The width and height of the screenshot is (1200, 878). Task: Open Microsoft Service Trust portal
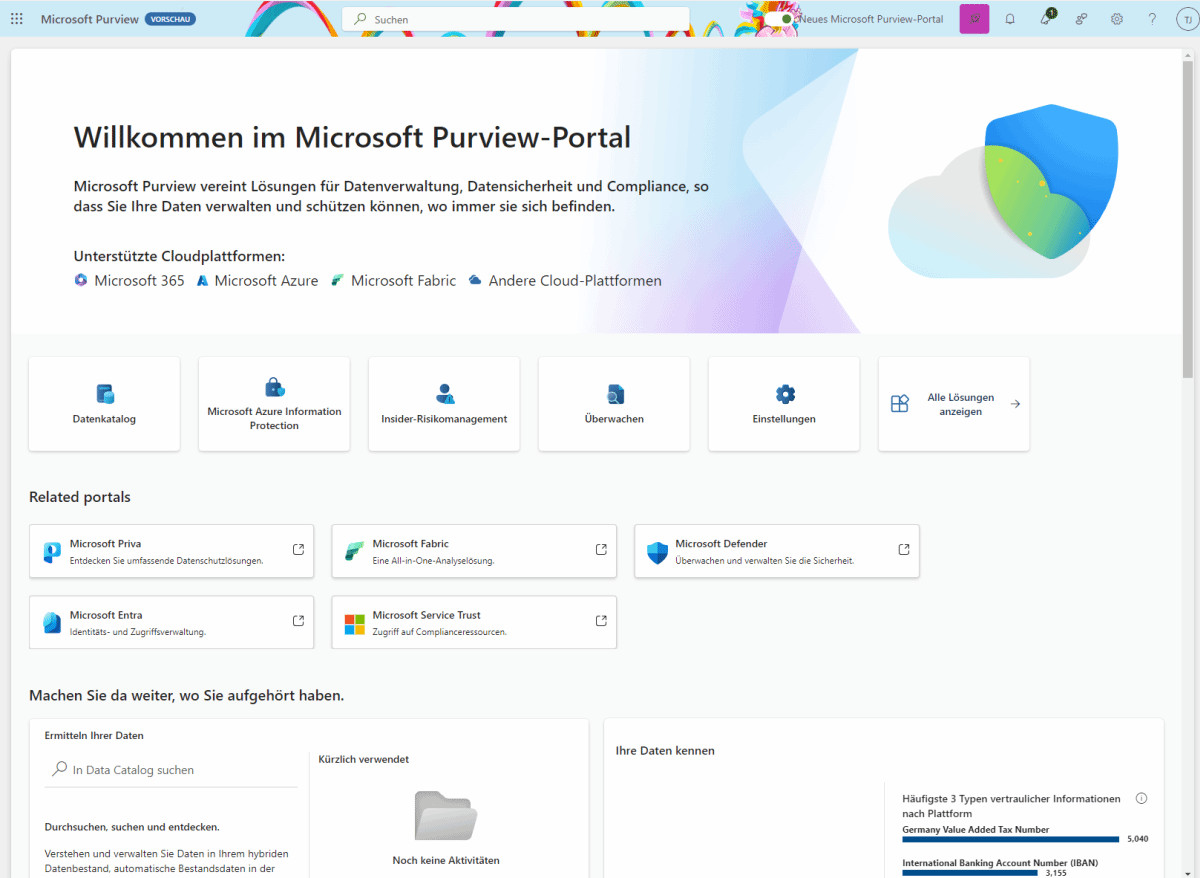[473, 622]
